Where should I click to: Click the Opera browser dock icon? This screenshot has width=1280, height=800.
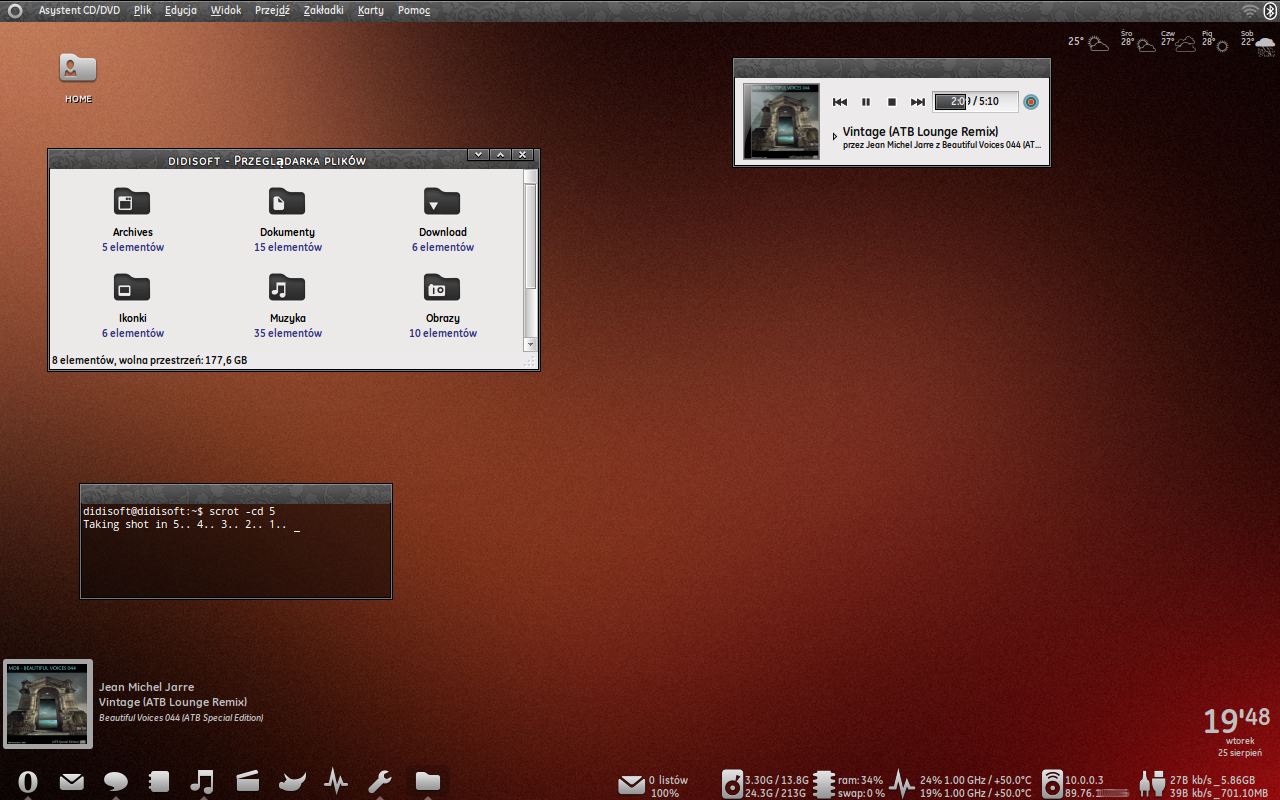click(x=28, y=782)
